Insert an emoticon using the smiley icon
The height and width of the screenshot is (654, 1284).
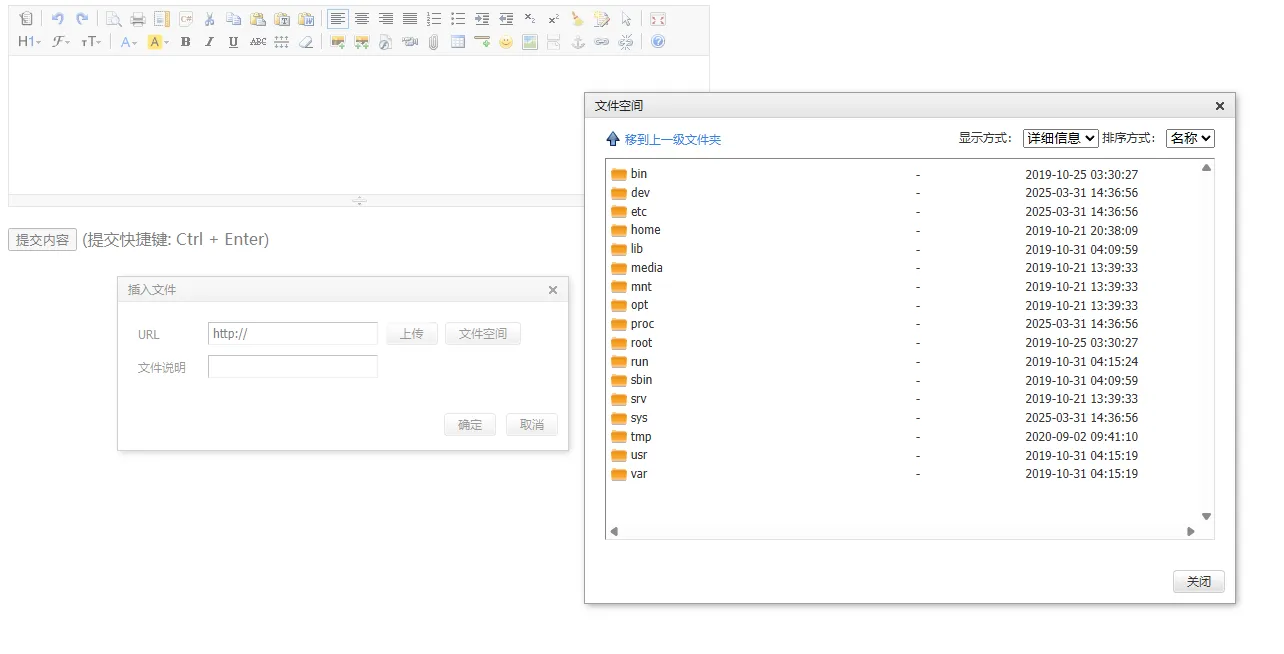click(x=506, y=42)
